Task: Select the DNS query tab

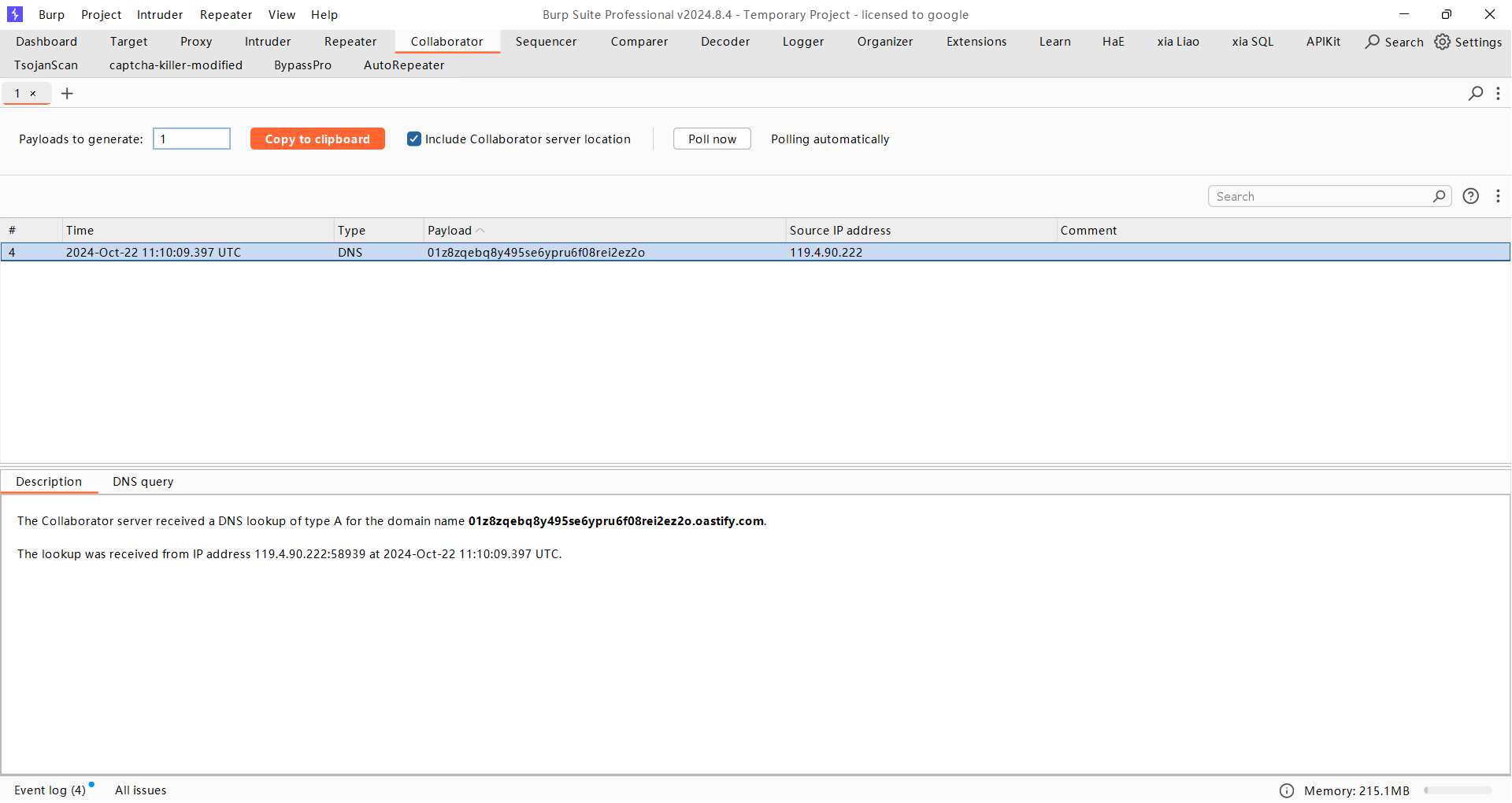Action: point(143,482)
